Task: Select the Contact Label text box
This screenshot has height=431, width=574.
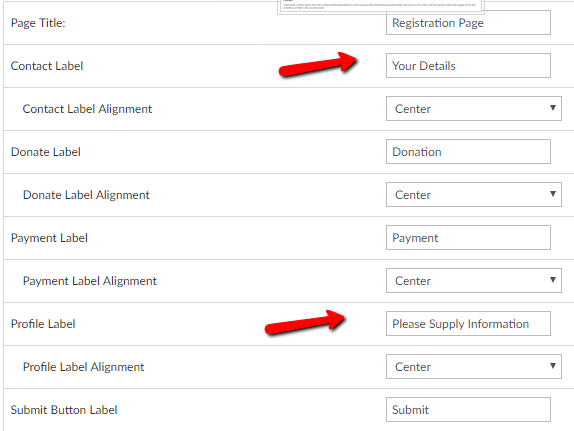Action: pyautogui.click(x=468, y=66)
